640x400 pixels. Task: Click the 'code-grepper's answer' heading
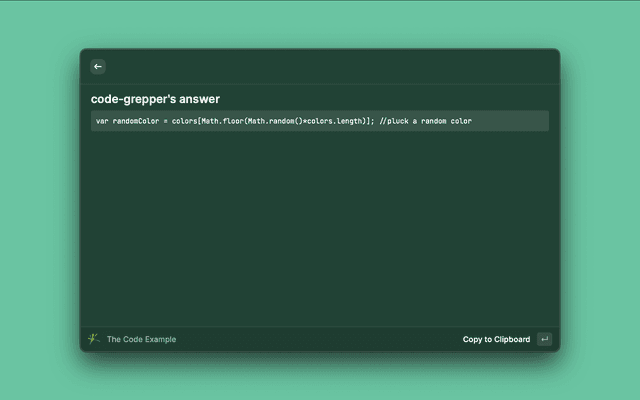click(x=155, y=99)
